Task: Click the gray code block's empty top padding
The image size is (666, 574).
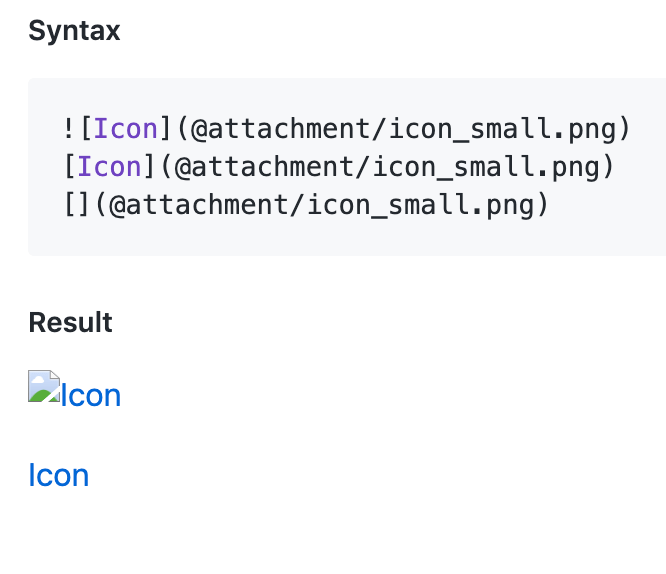Action: coord(340,93)
